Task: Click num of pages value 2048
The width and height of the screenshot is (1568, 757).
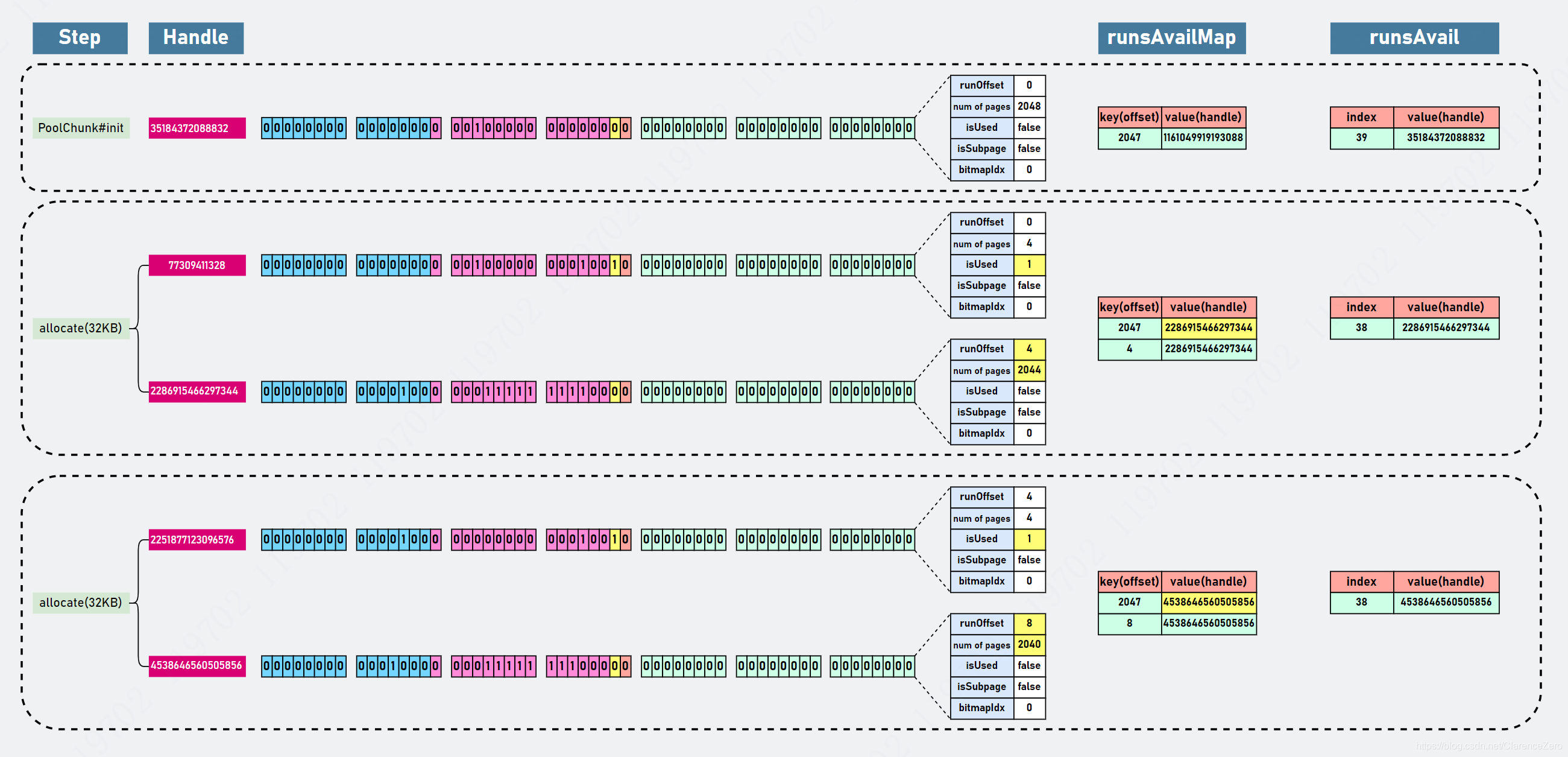Action: coord(1028,106)
